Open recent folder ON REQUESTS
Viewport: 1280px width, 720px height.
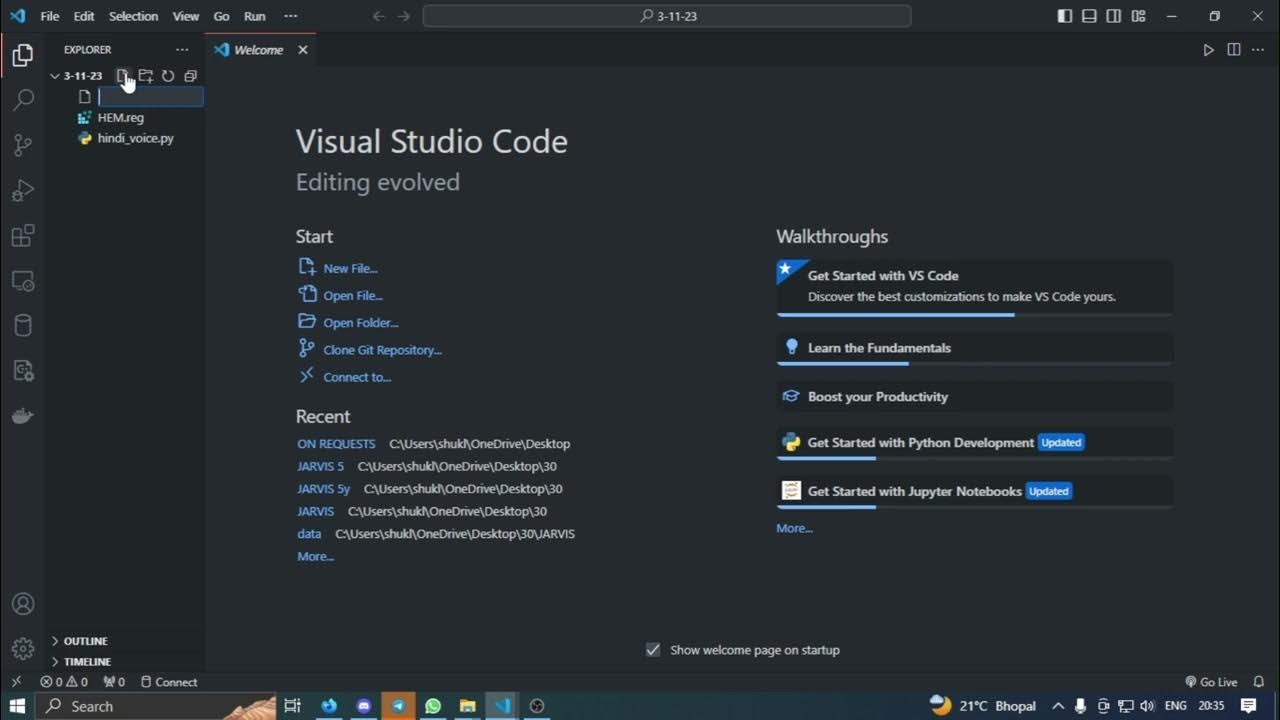(336, 444)
